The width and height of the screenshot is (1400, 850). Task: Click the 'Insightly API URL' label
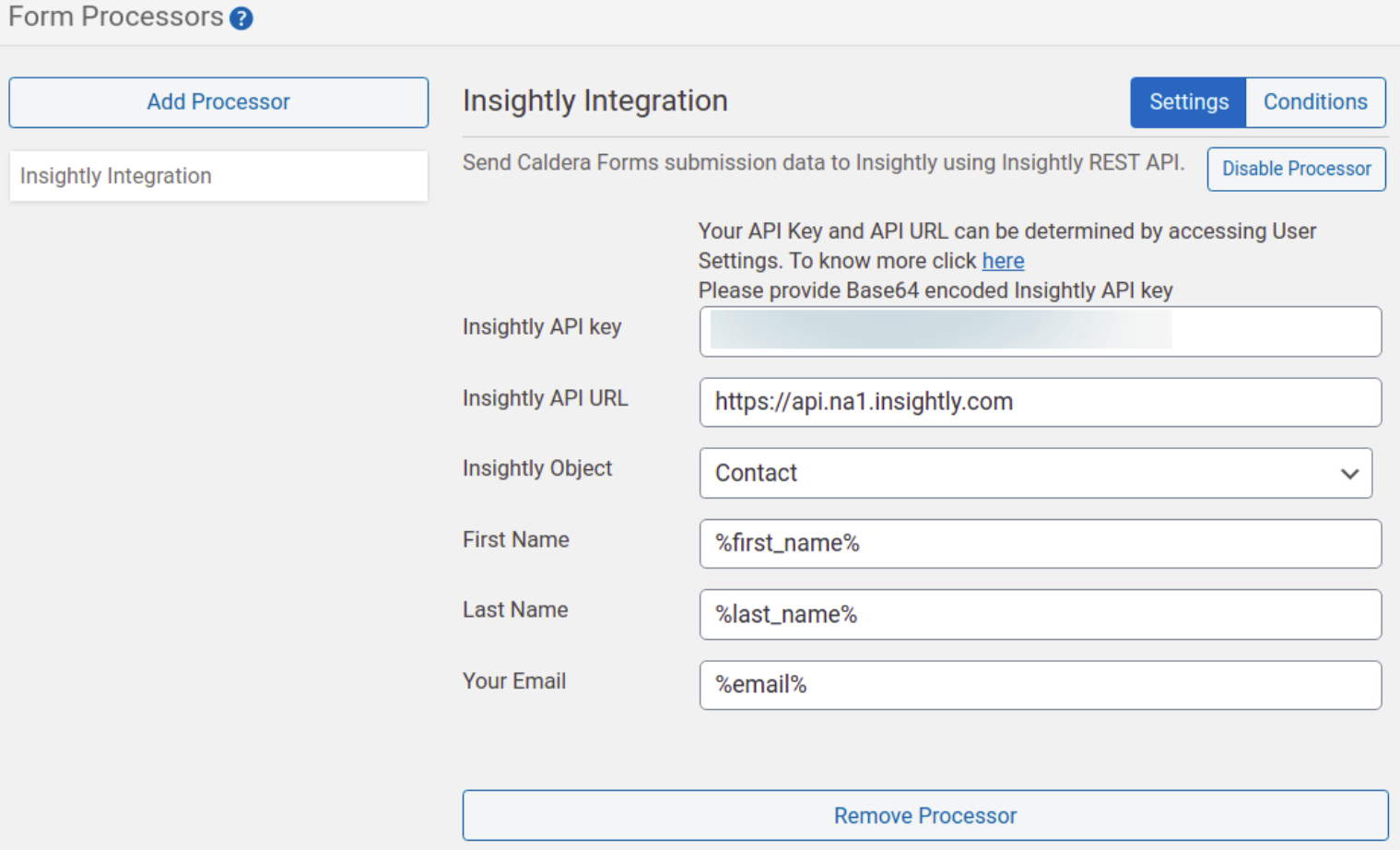coord(546,398)
